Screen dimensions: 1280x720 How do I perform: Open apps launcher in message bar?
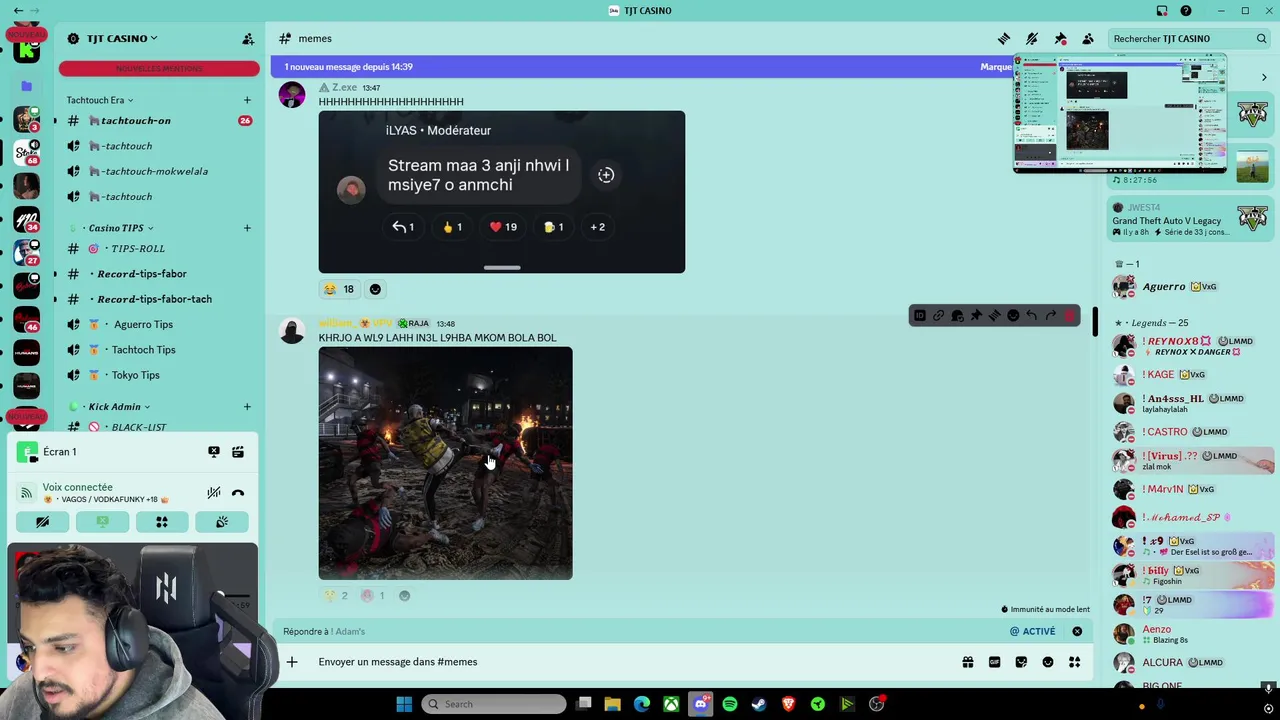click(1075, 662)
